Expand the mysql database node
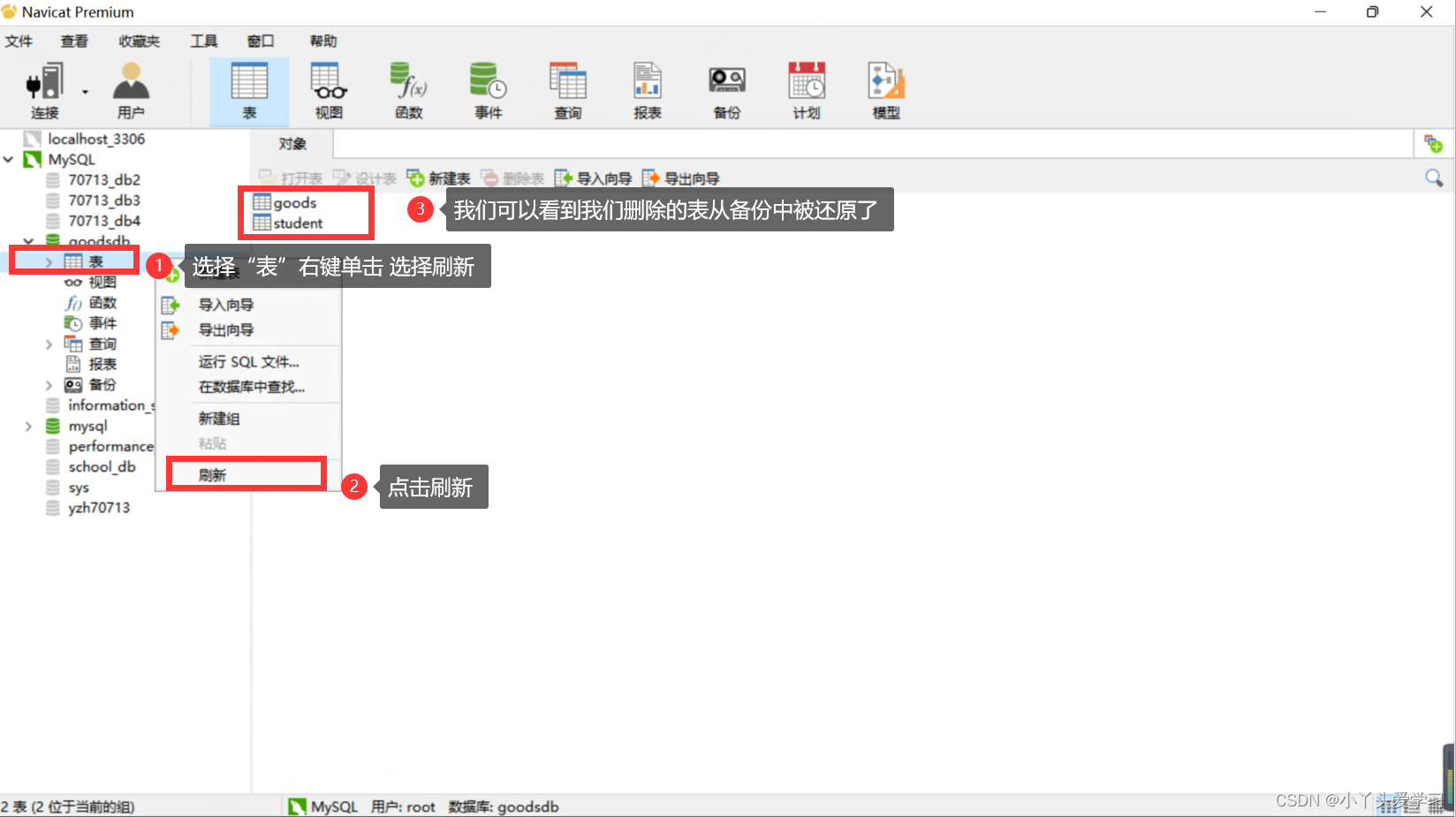1456x817 pixels. [x=28, y=427]
